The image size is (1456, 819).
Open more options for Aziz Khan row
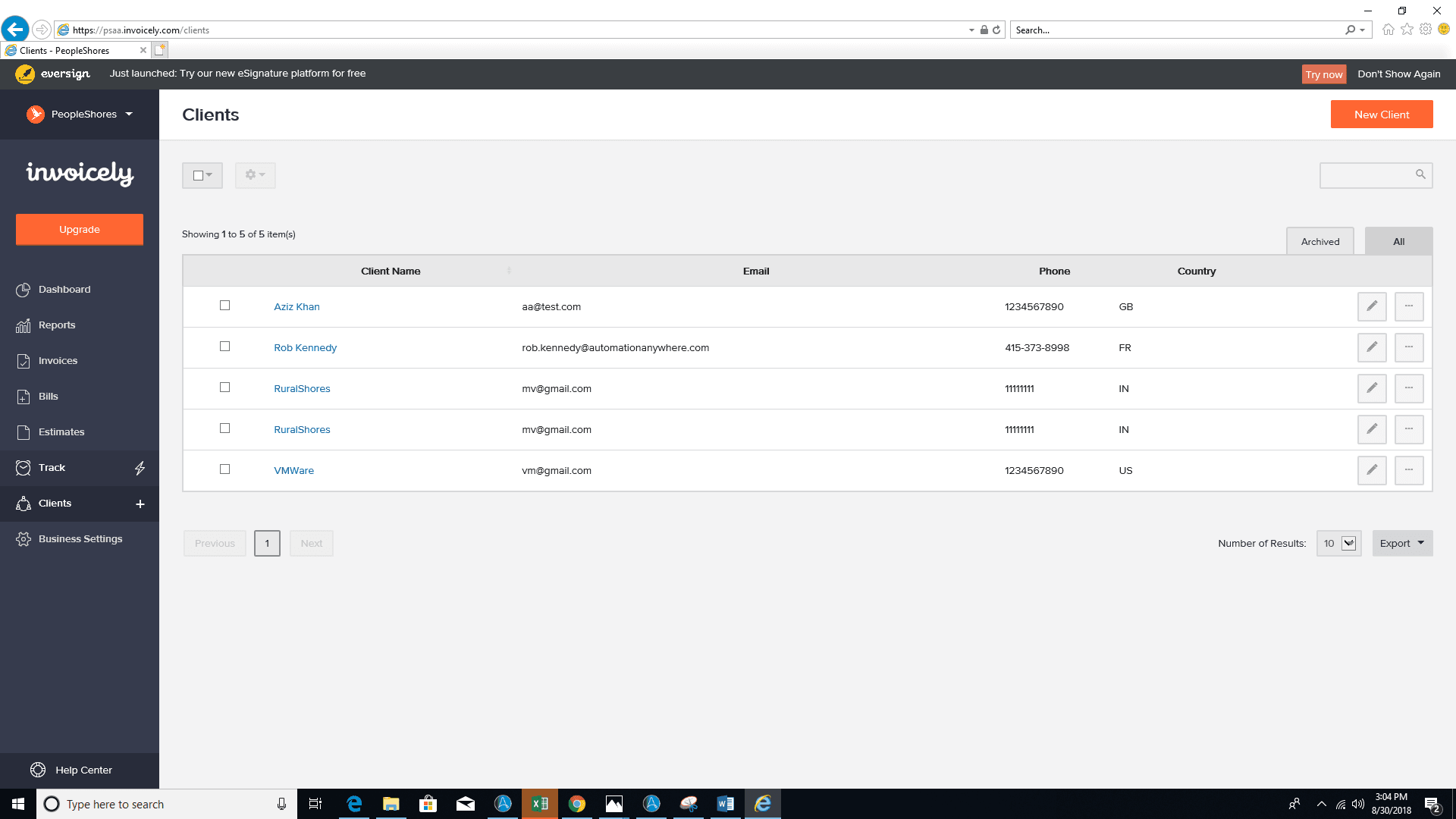pos(1409,306)
